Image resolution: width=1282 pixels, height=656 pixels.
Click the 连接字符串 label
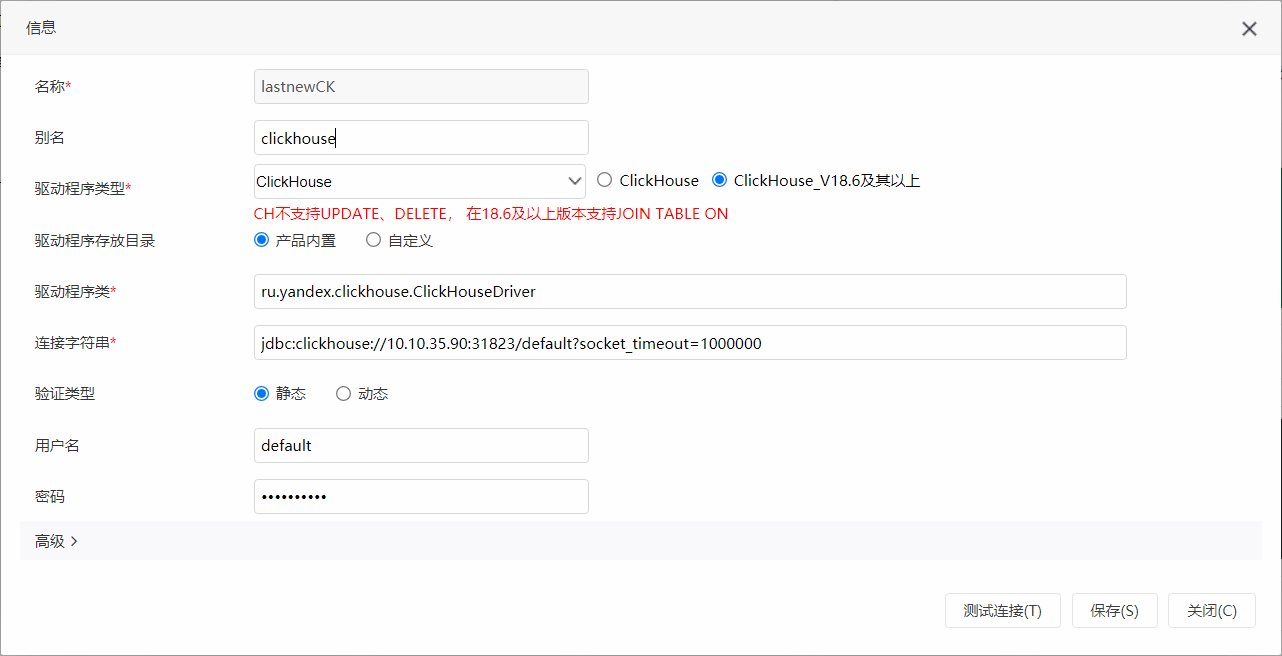(75, 343)
